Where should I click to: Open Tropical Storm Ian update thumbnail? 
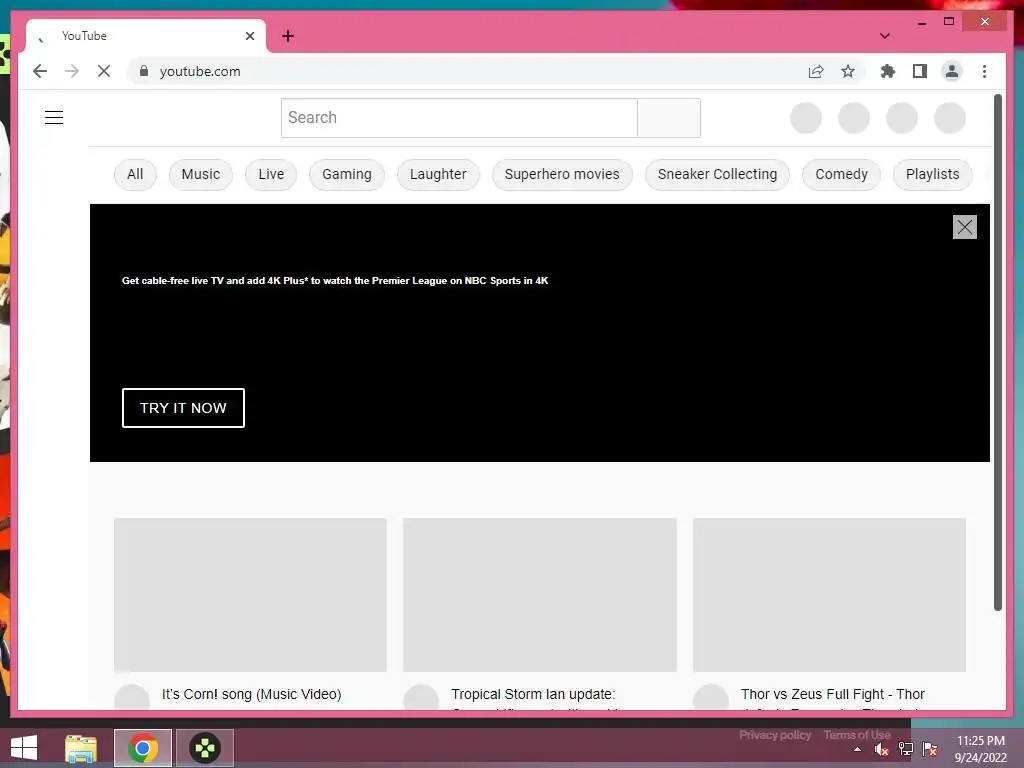539,595
